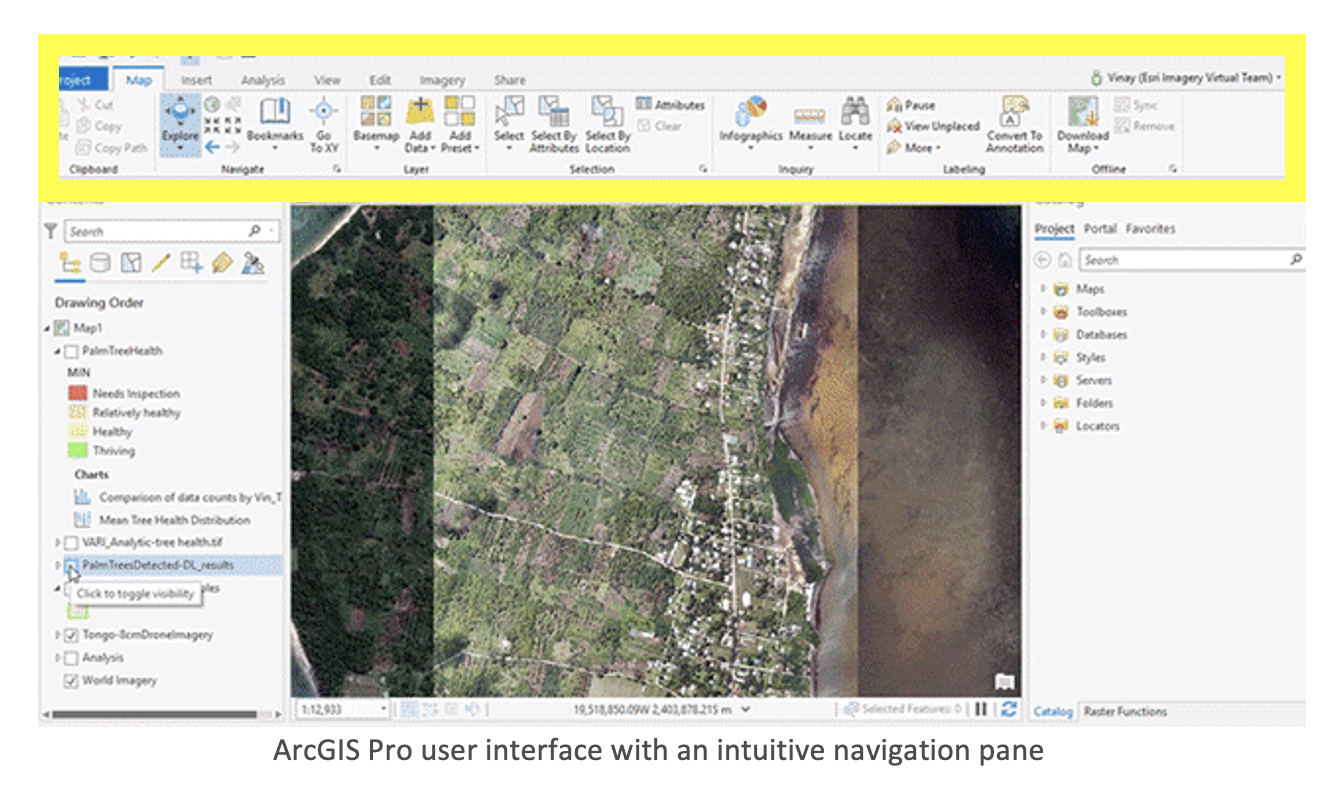Viewport: 1340px width, 786px height.
Task: Switch to List By Drawing Order view
Action: tap(70, 263)
